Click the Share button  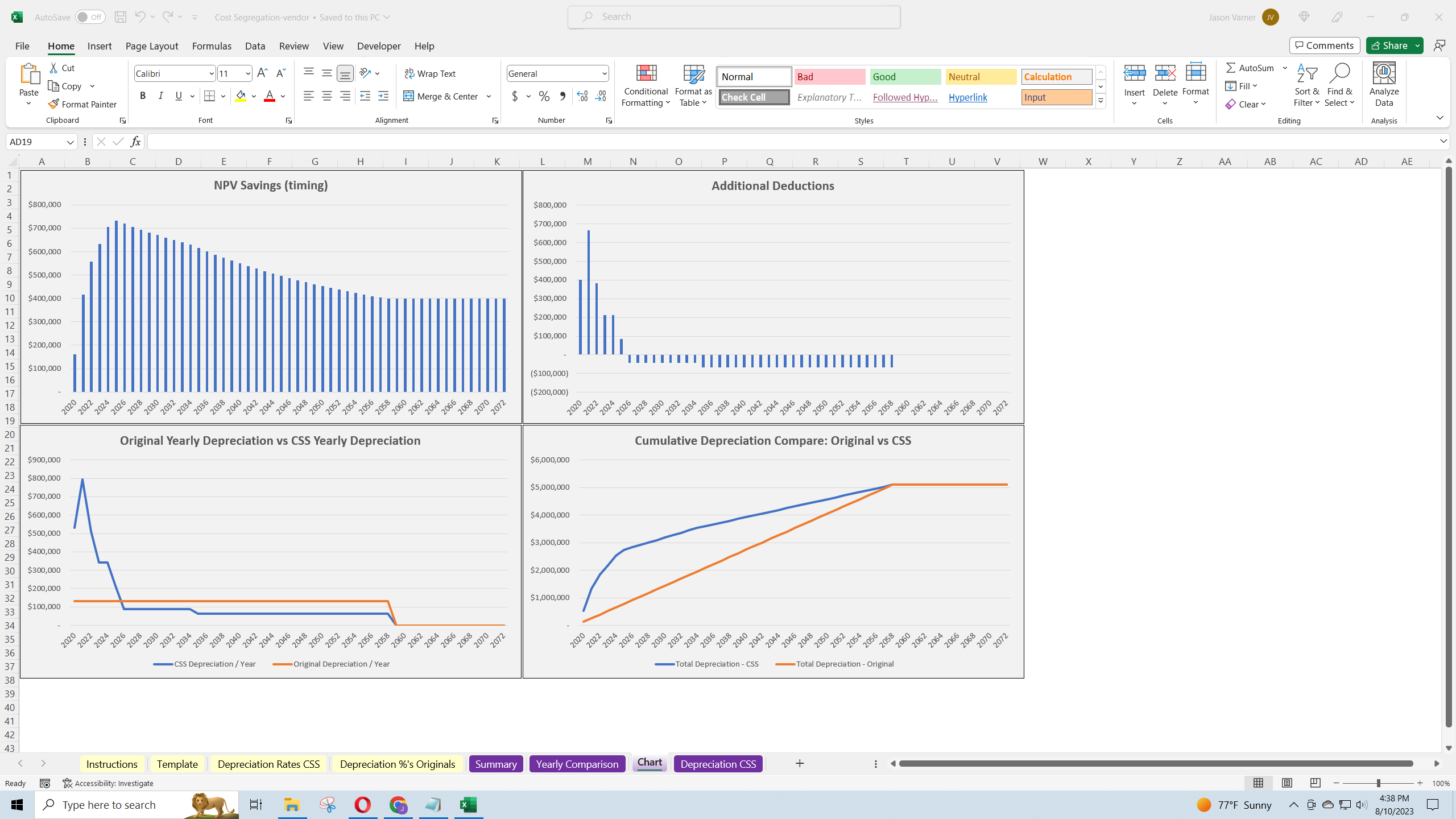pyautogui.click(x=1388, y=45)
